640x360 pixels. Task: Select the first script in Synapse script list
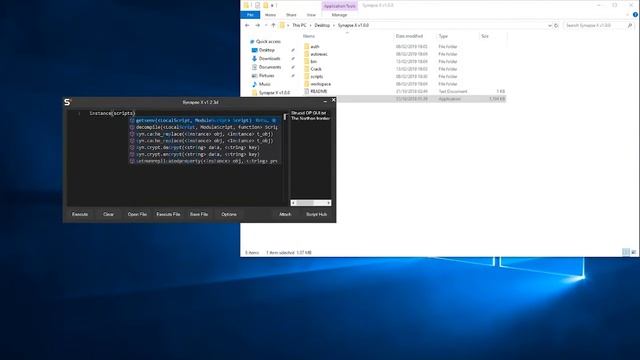(309, 113)
